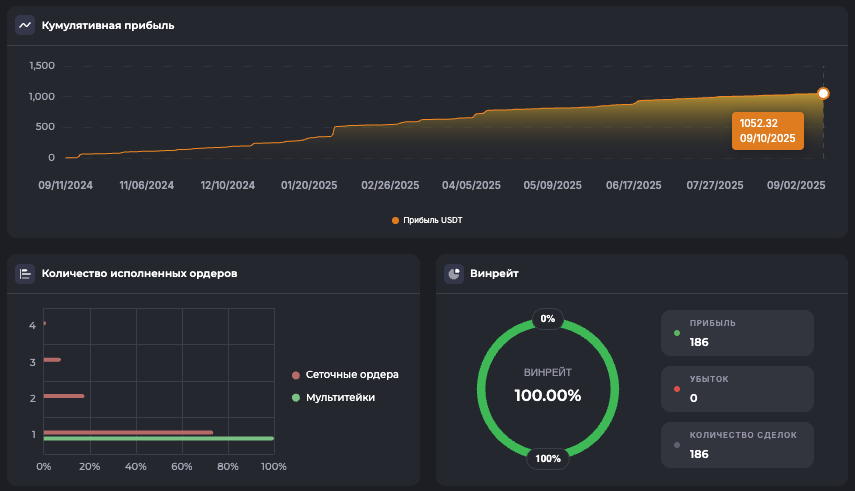Select the 100% label below winrate donut
Image resolution: width=855 pixels, height=491 pixels.
(x=547, y=459)
